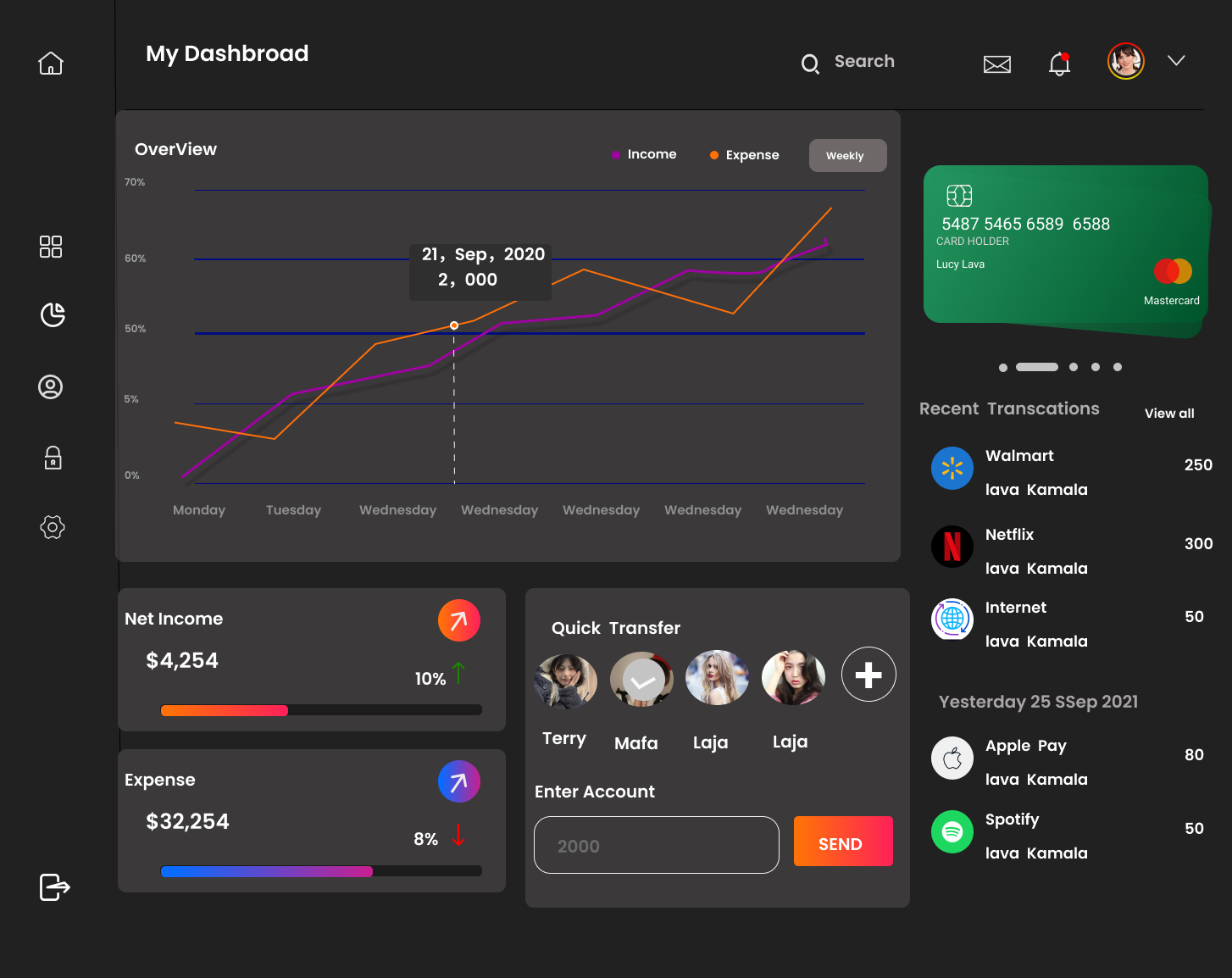Screen dimensions: 1232x978
Task: Expand the profile chevron dropdown
Action: click(x=1176, y=61)
